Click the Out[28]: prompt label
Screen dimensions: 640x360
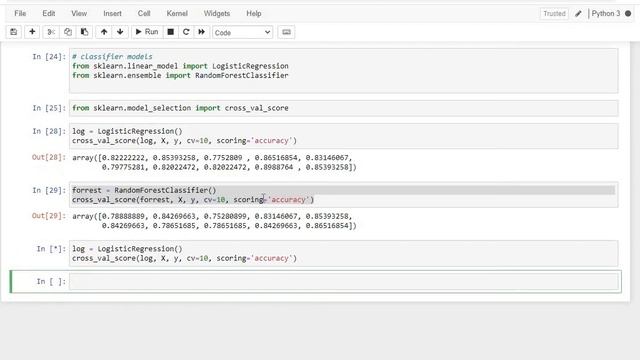click(x=49, y=157)
